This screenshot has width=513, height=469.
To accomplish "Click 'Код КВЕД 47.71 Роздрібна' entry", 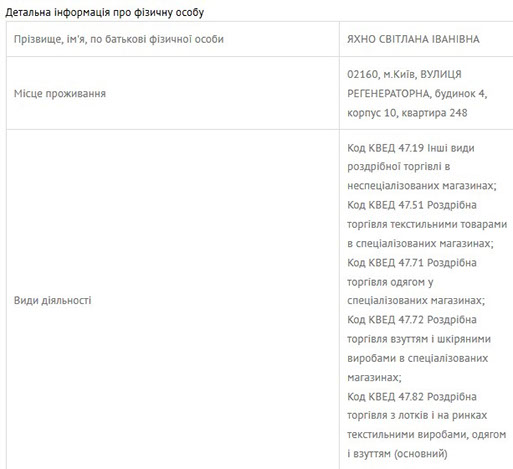I will pos(412,262).
